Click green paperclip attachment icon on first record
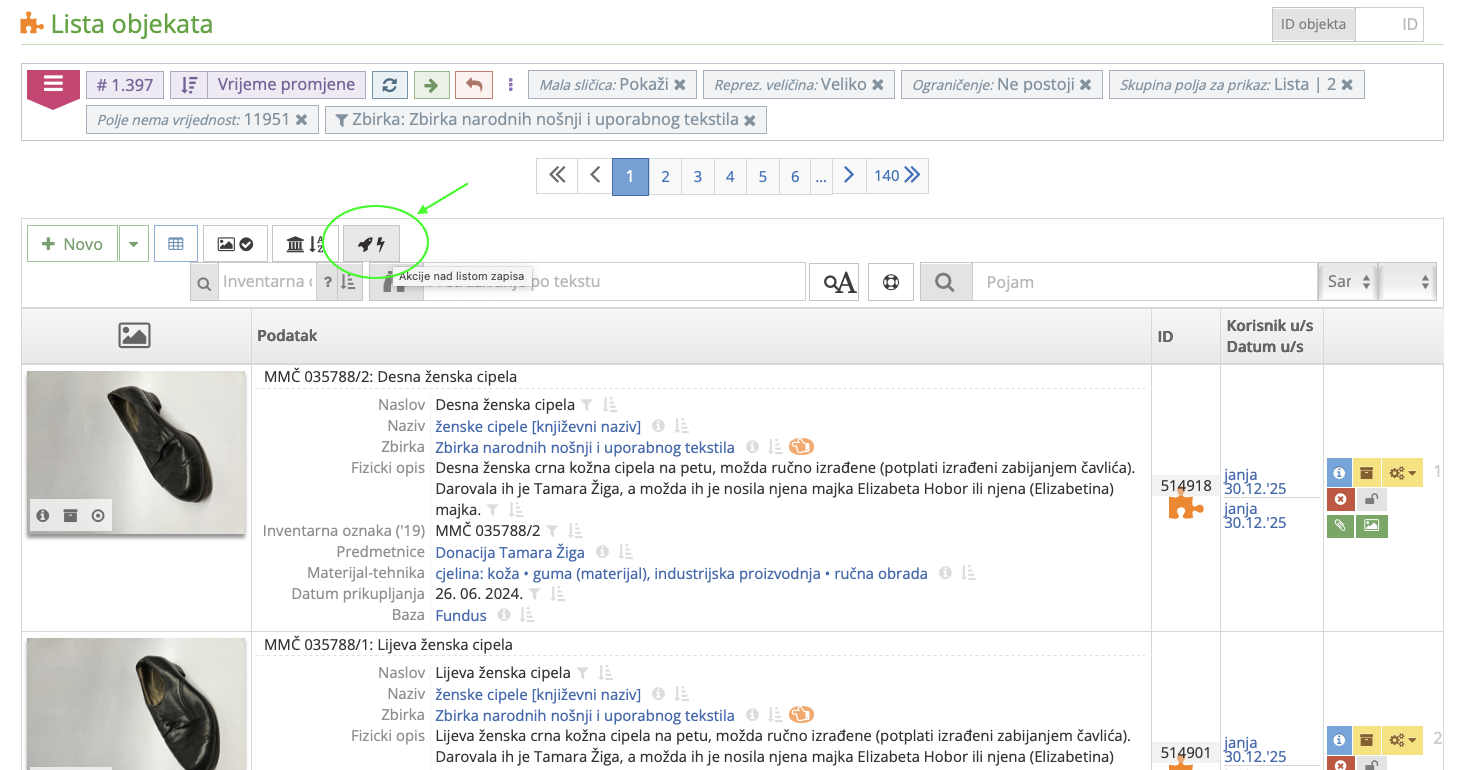The width and height of the screenshot is (1464, 770). click(x=1340, y=525)
